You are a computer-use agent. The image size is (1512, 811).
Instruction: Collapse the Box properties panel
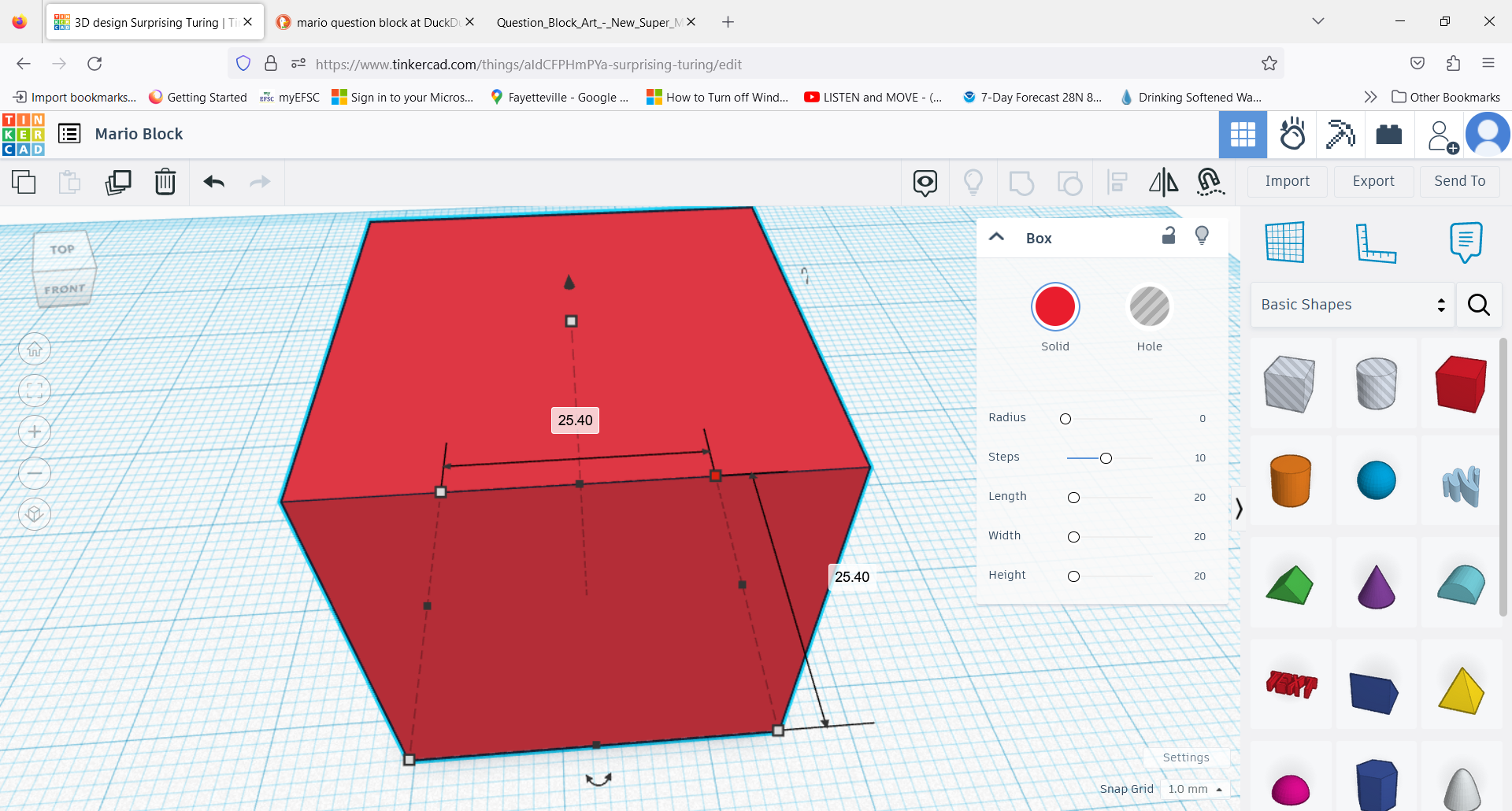(996, 236)
